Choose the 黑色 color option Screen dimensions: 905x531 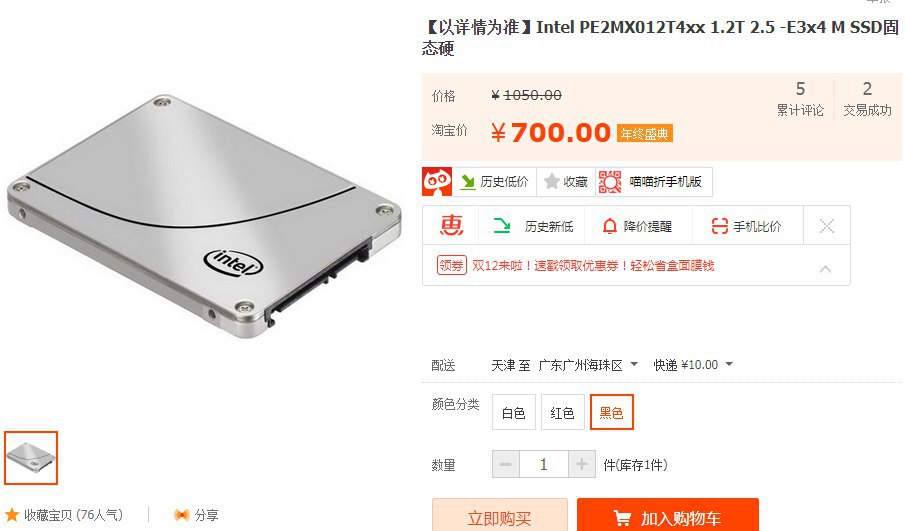611,412
